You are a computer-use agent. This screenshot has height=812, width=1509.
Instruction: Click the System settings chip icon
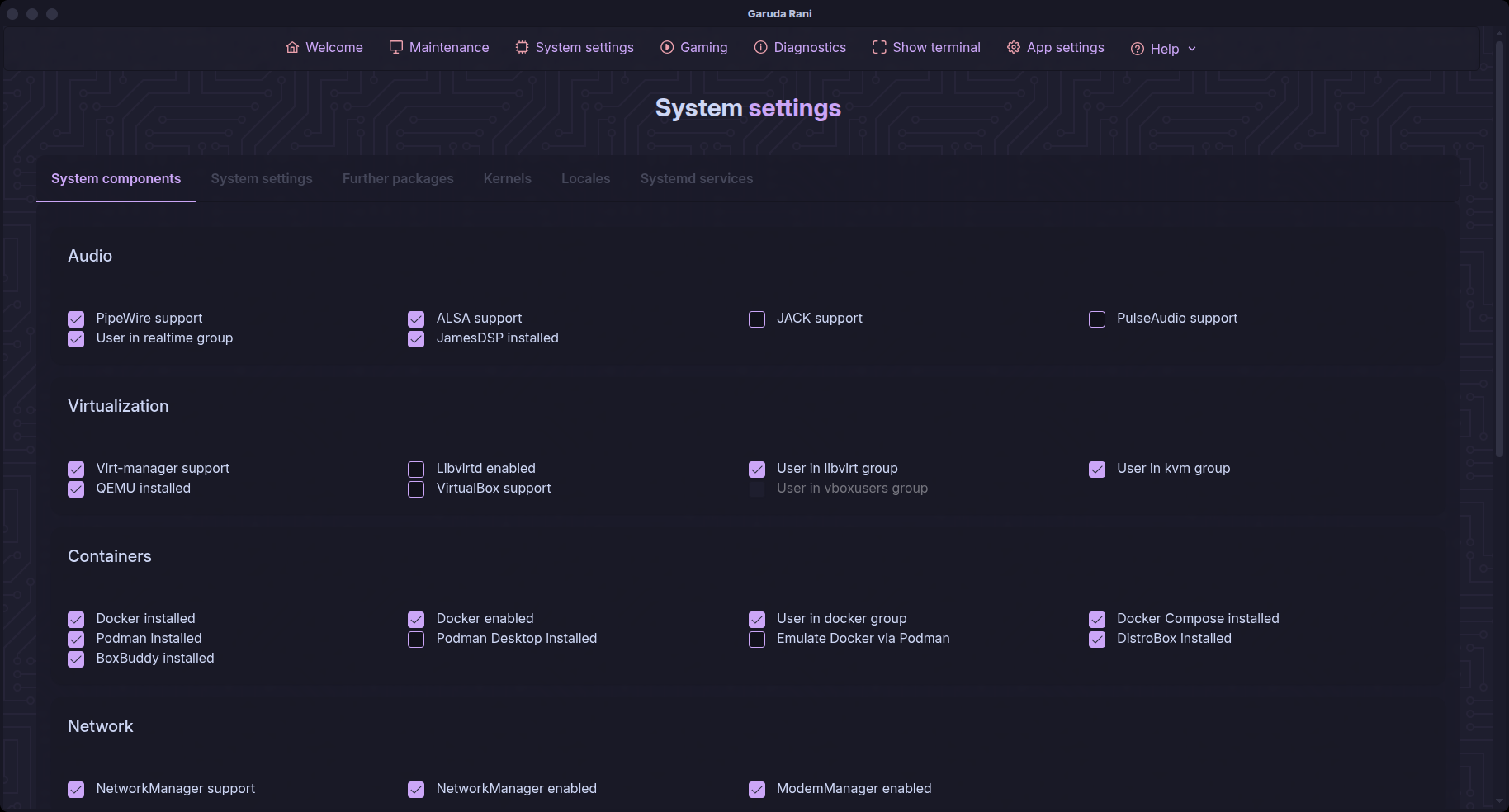(522, 48)
